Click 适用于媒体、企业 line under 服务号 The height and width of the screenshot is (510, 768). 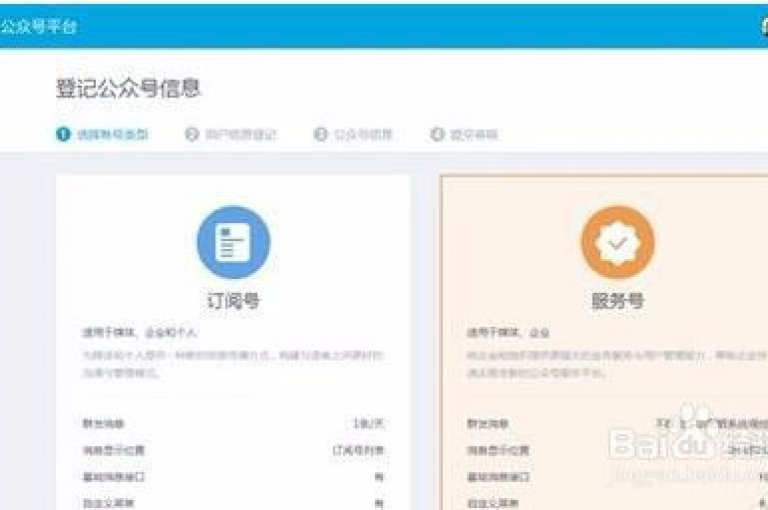coord(508,333)
